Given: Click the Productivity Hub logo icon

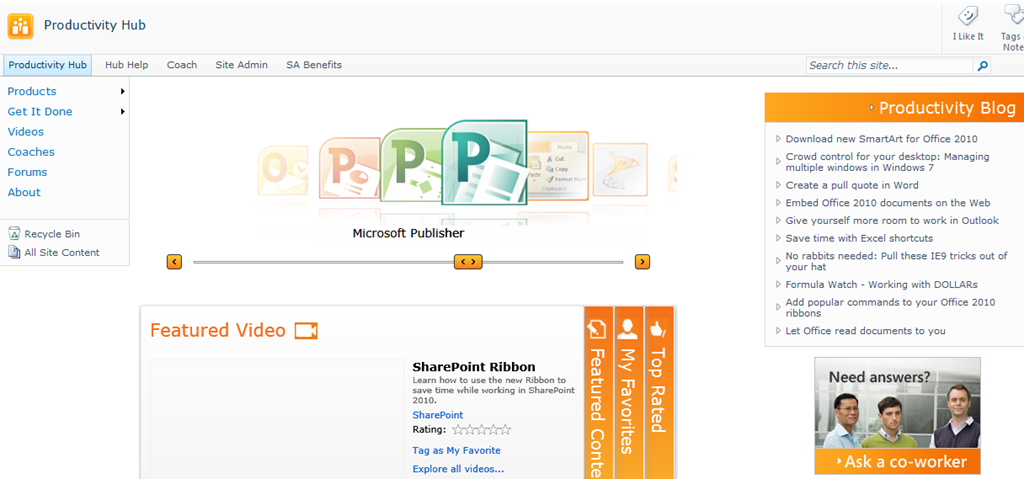Looking at the screenshot, I should point(20,26).
